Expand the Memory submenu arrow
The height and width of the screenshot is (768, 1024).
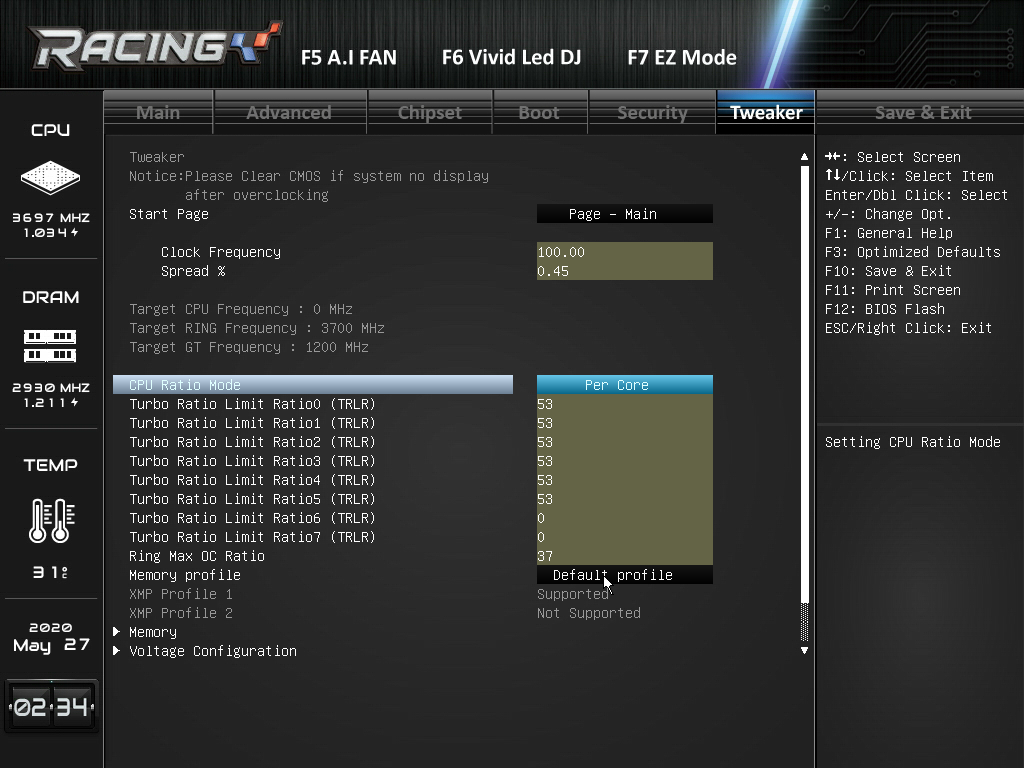[x=116, y=632]
